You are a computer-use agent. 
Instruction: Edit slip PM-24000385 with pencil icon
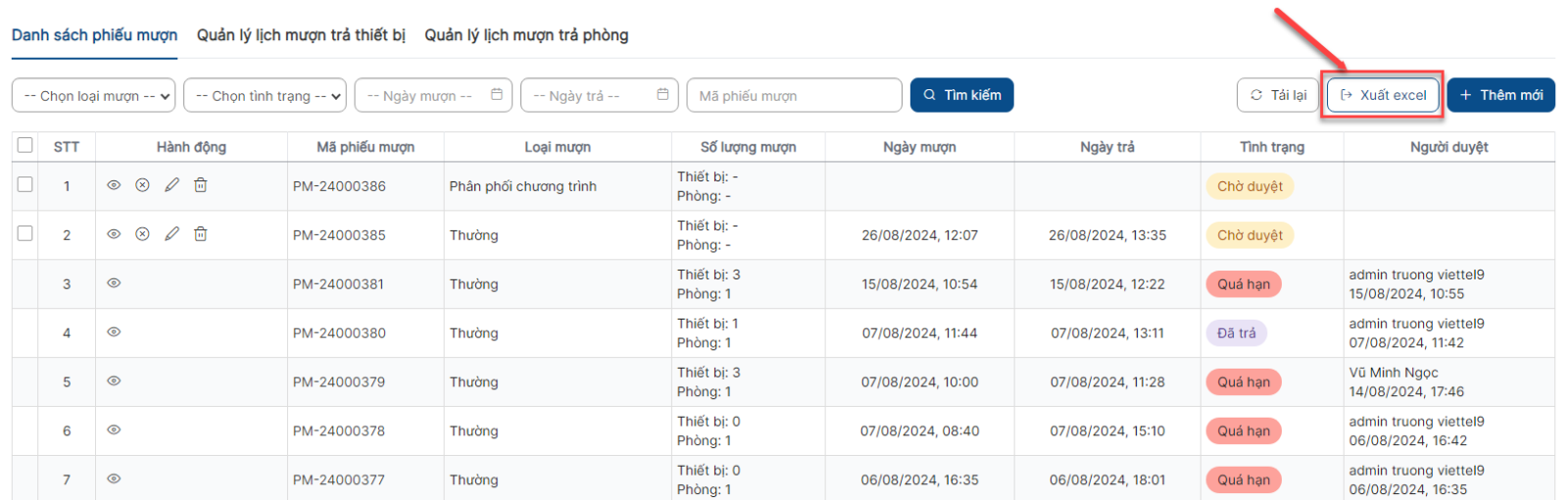171,234
